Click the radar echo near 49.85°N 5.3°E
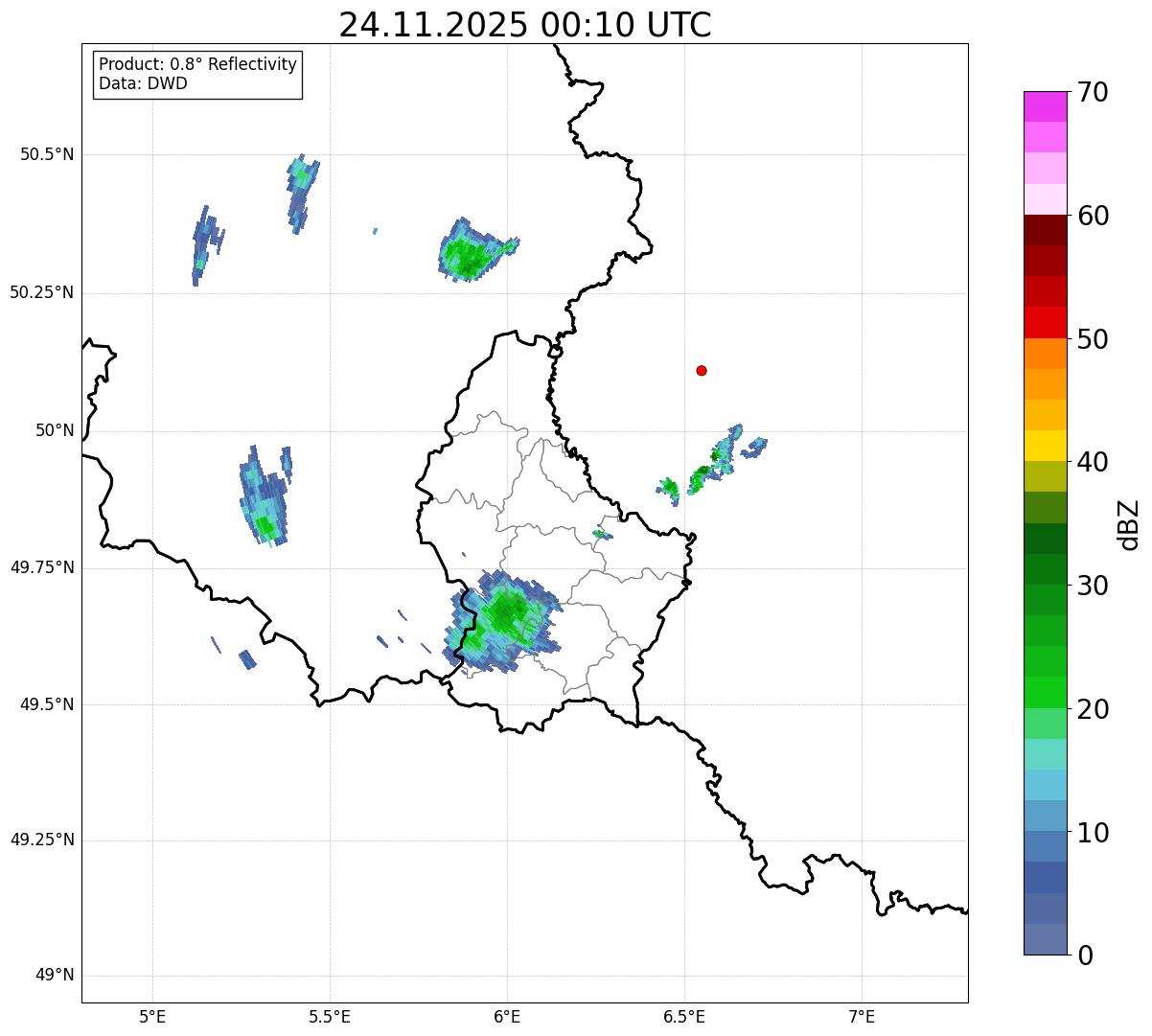This screenshot has height=1036, width=1152. click(x=265, y=496)
